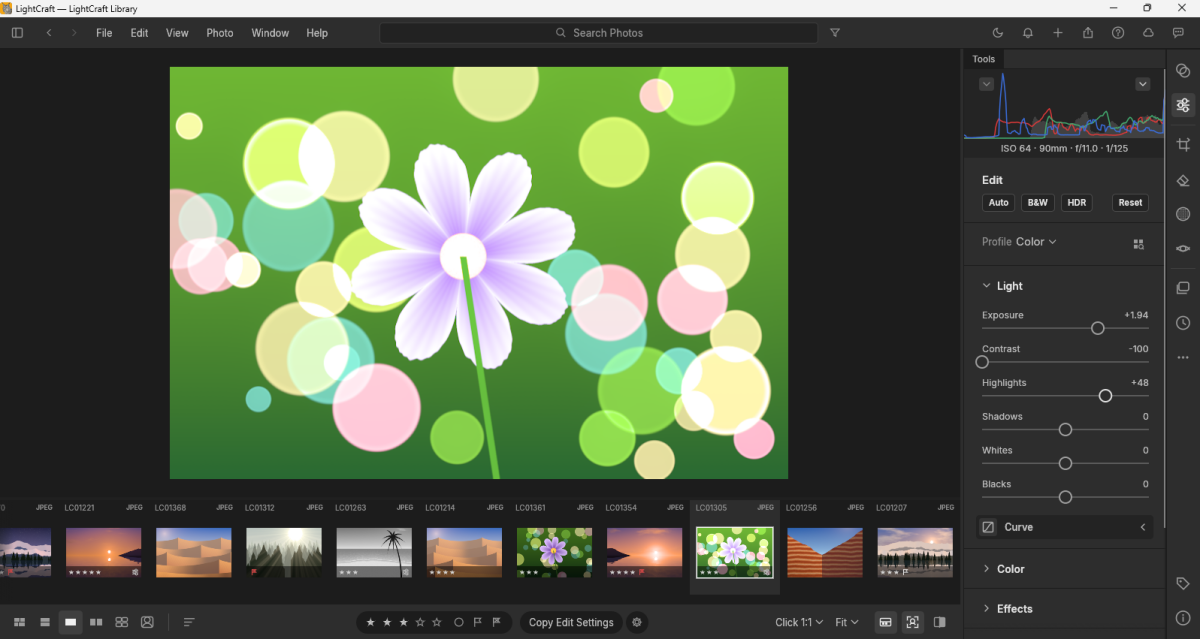Open the Click 1:1 zoom dropdown
The height and width of the screenshot is (639, 1200).
click(799, 622)
